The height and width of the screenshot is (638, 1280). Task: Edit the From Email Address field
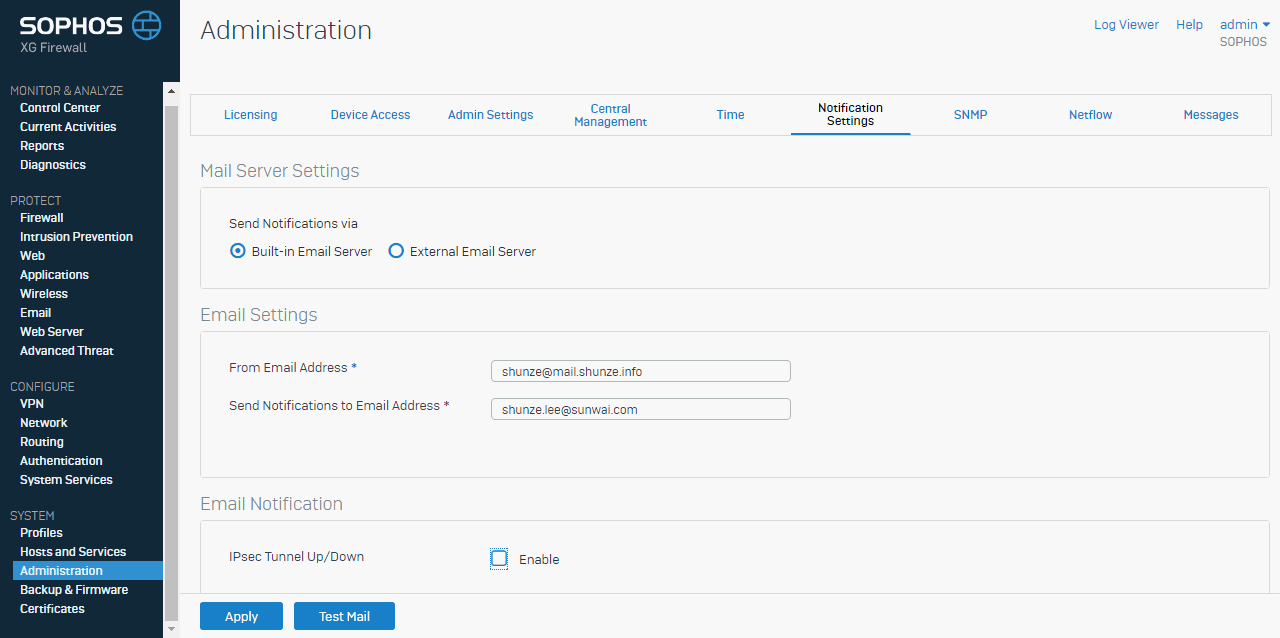point(640,372)
